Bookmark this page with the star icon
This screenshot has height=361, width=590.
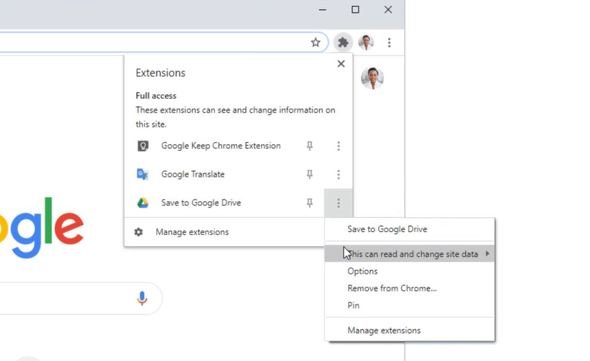point(316,42)
